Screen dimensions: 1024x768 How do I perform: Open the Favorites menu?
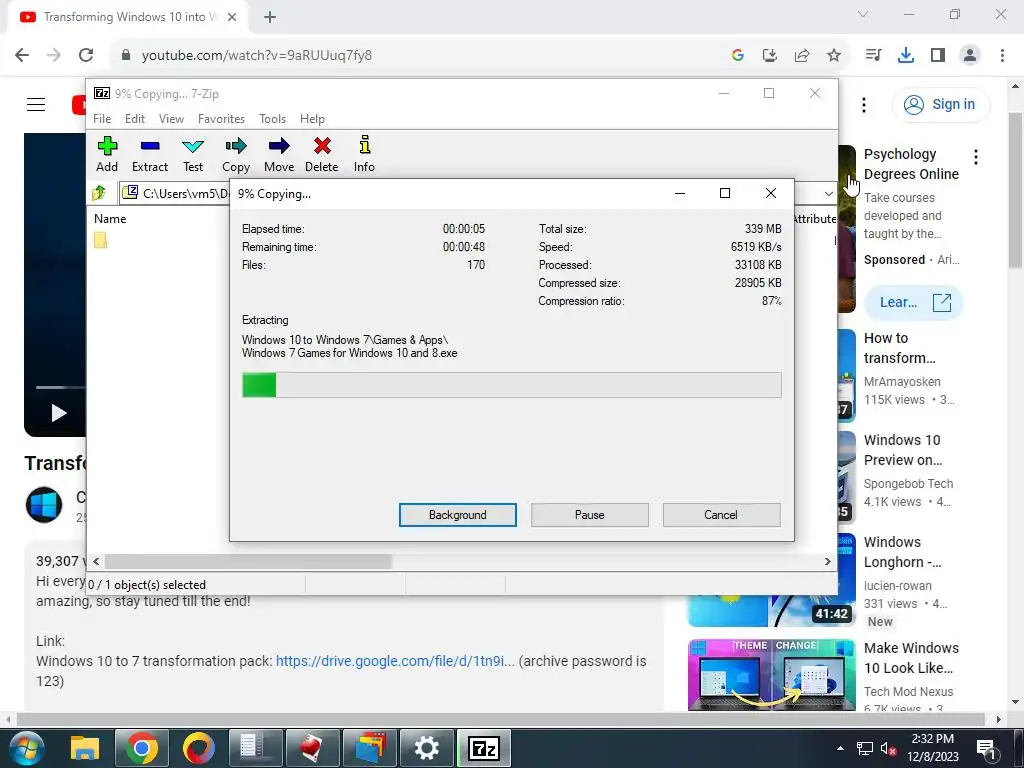point(221,119)
